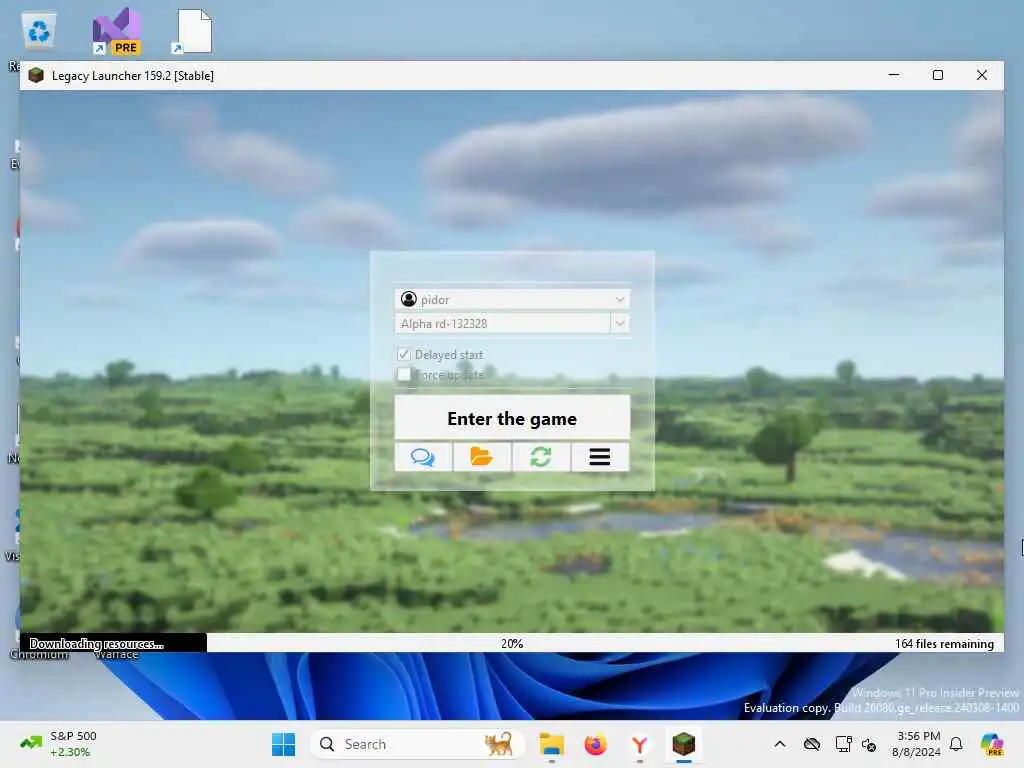Open the game folder icon
1024x768 pixels.
[482, 456]
